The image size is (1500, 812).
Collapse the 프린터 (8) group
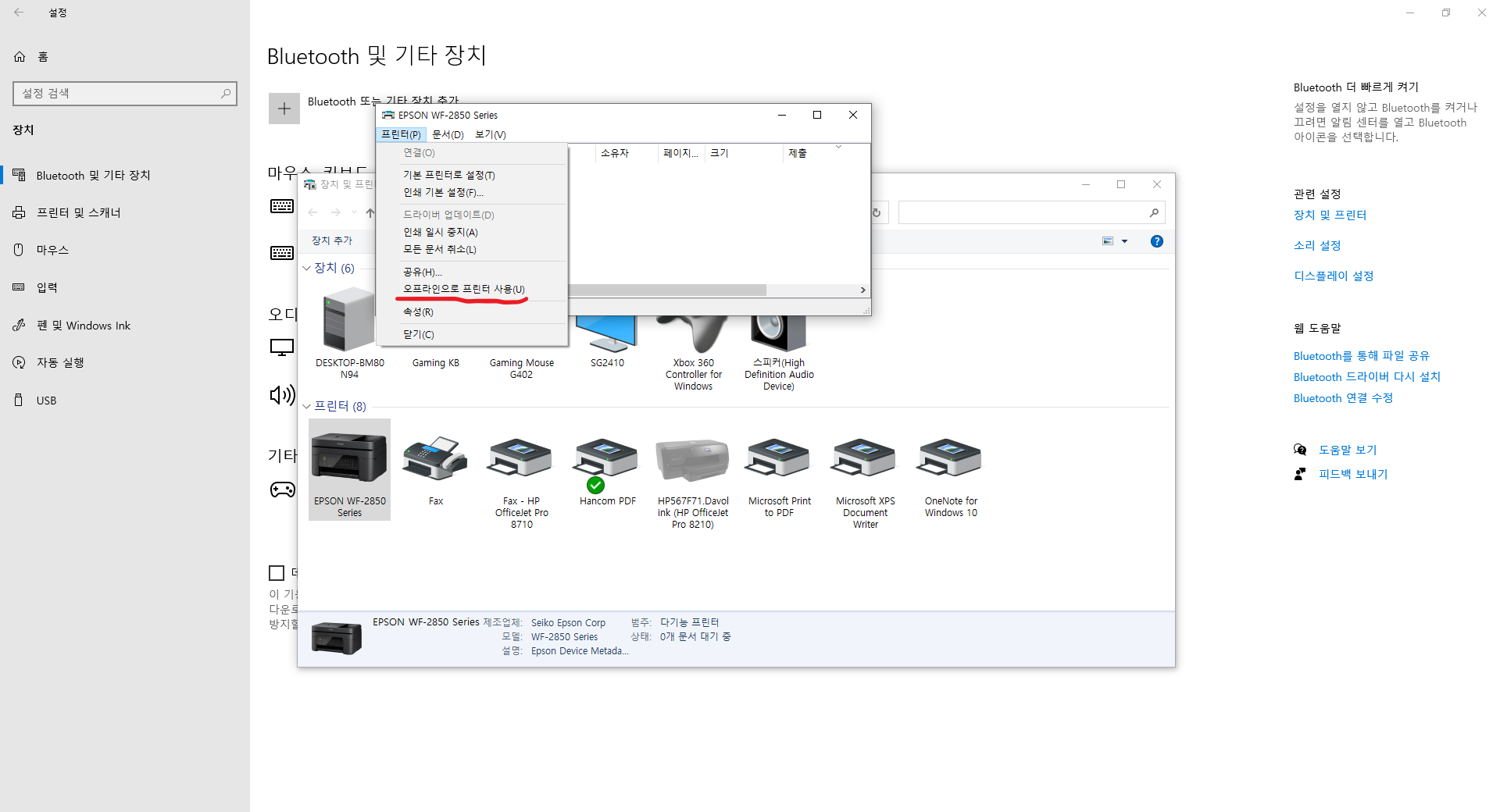[307, 406]
